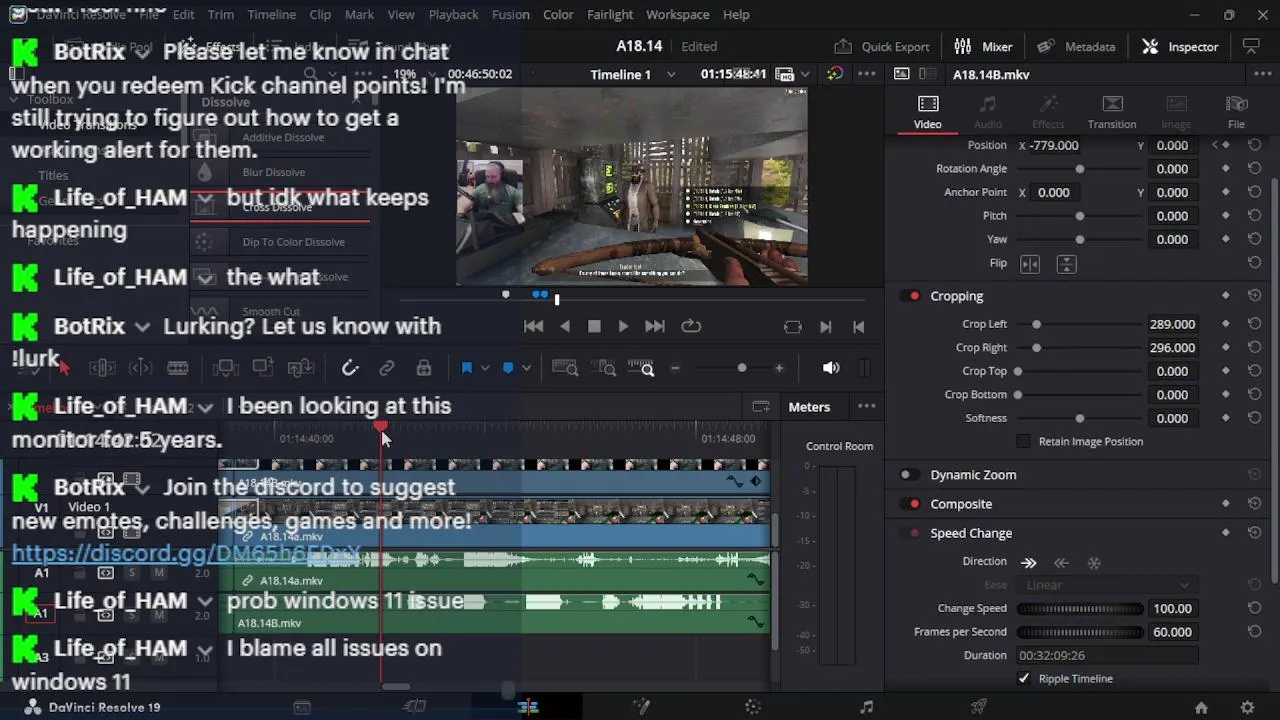
Task: Open the Fusion page from bottom bar
Action: pyautogui.click(x=641, y=707)
